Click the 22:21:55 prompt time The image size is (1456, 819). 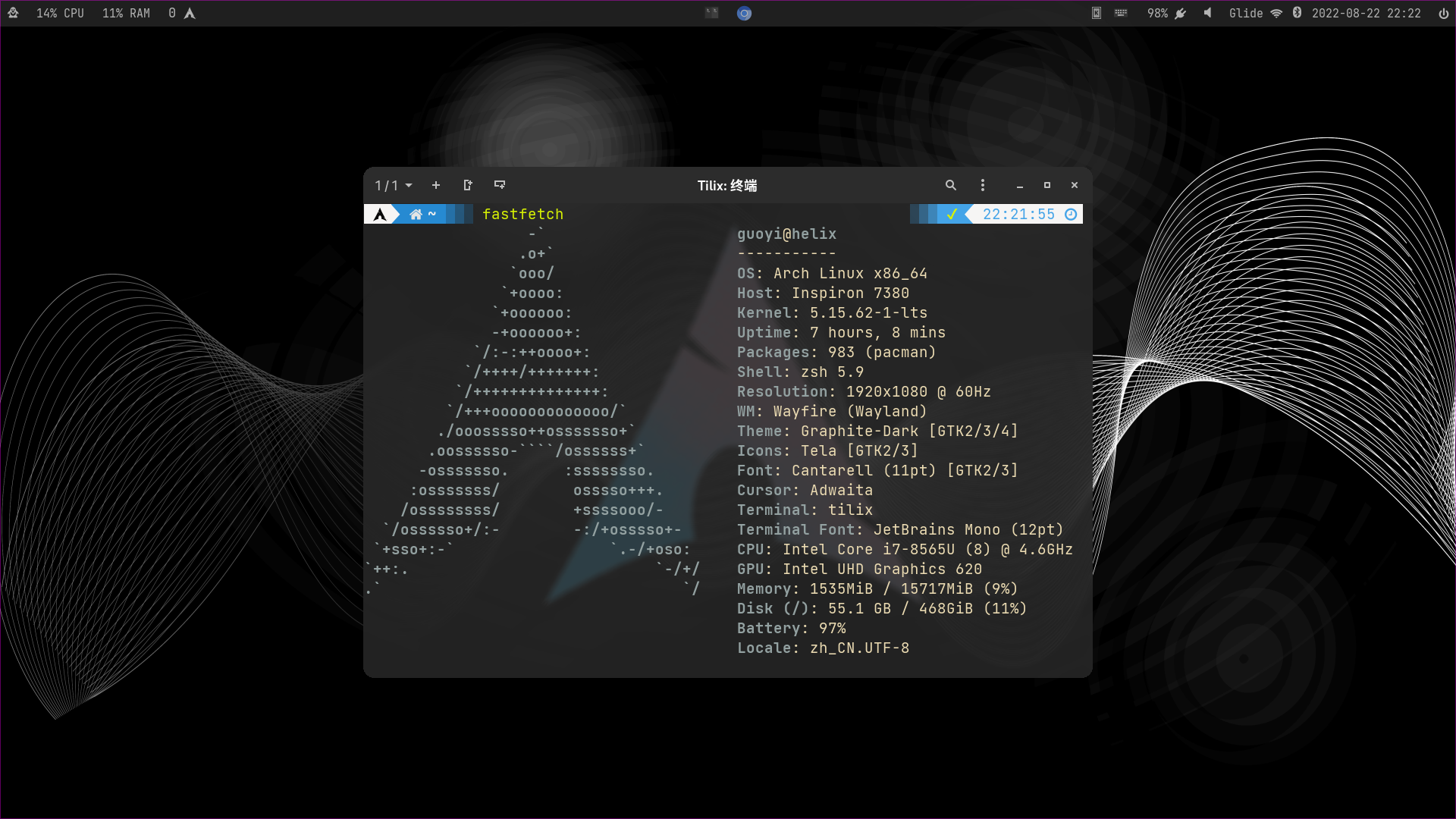1018,215
